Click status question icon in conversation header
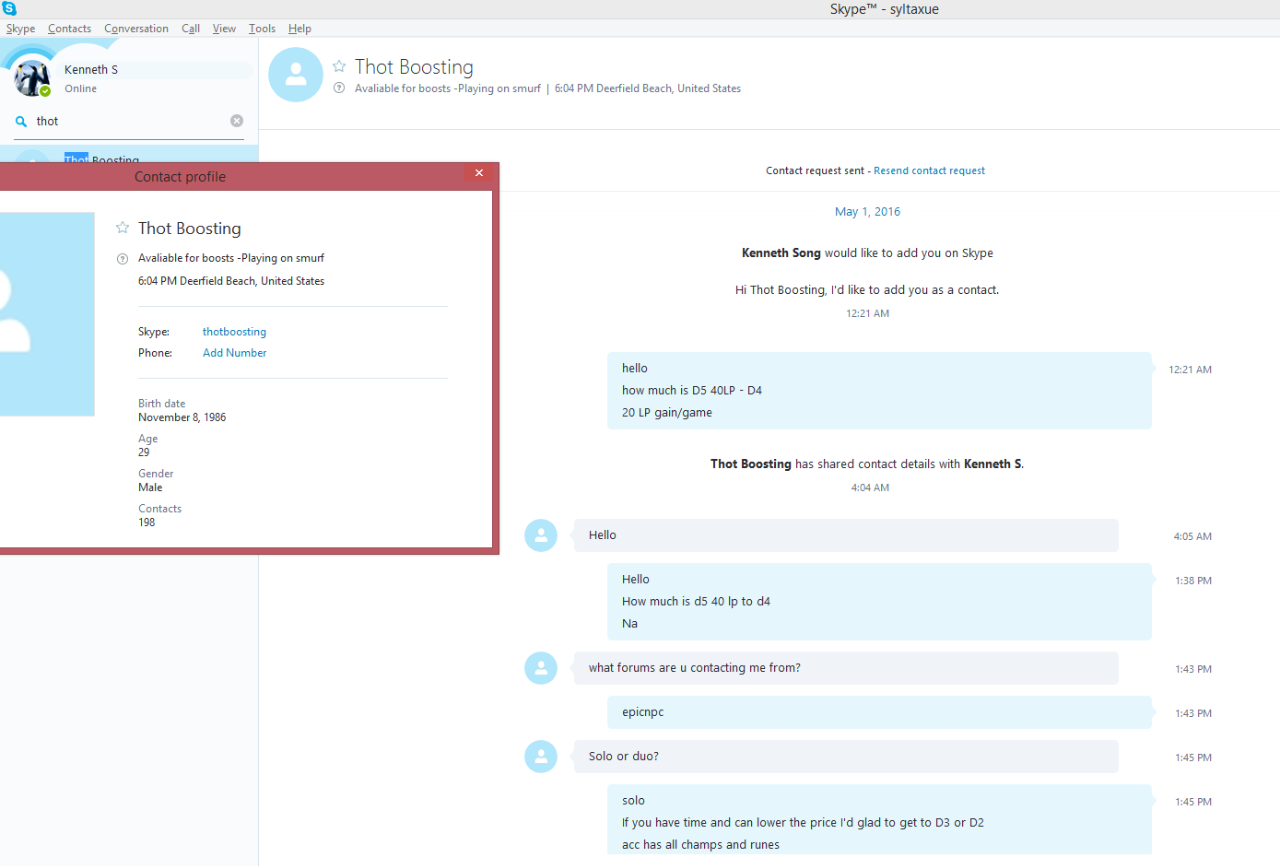This screenshot has height=866, width=1280. click(339, 88)
